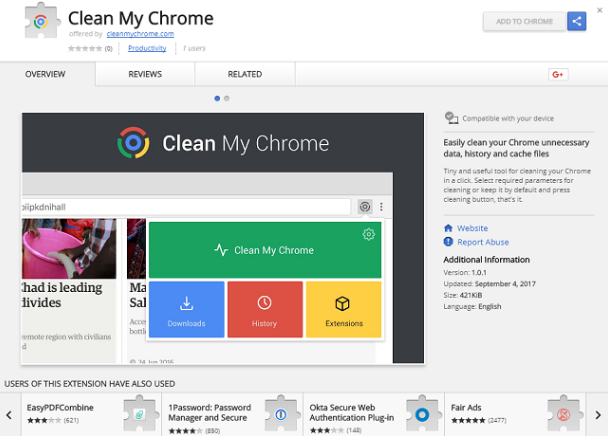The width and height of the screenshot is (611, 436).
Task: Click the Clean My Chrome title text
Action: click(141, 18)
